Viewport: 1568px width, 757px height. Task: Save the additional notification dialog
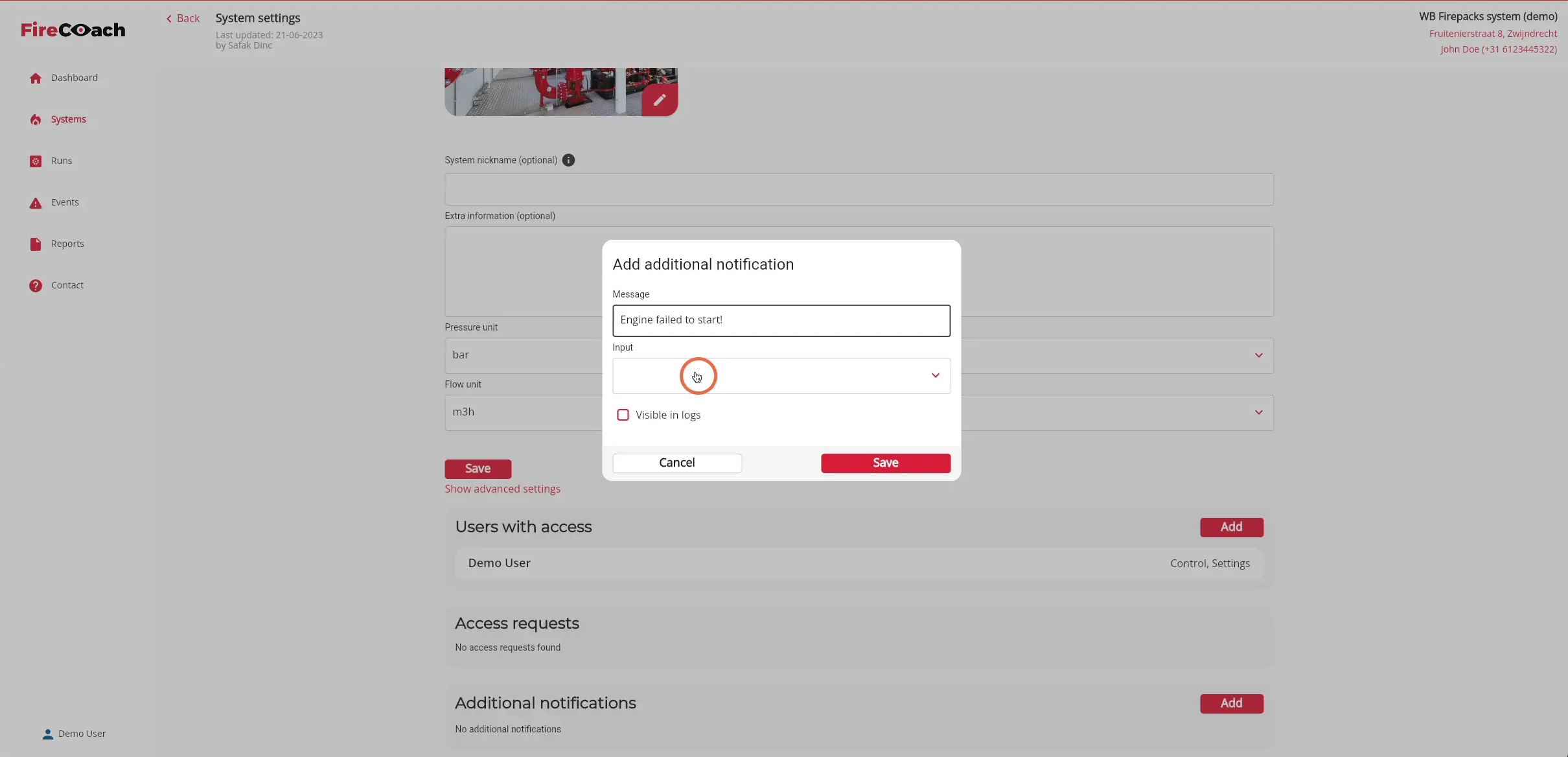[x=886, y=463]
